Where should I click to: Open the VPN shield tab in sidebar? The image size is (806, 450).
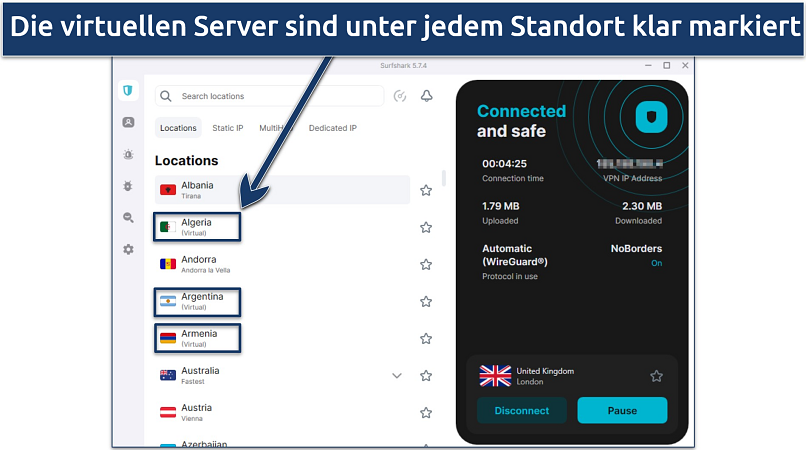tap(128, 91)
